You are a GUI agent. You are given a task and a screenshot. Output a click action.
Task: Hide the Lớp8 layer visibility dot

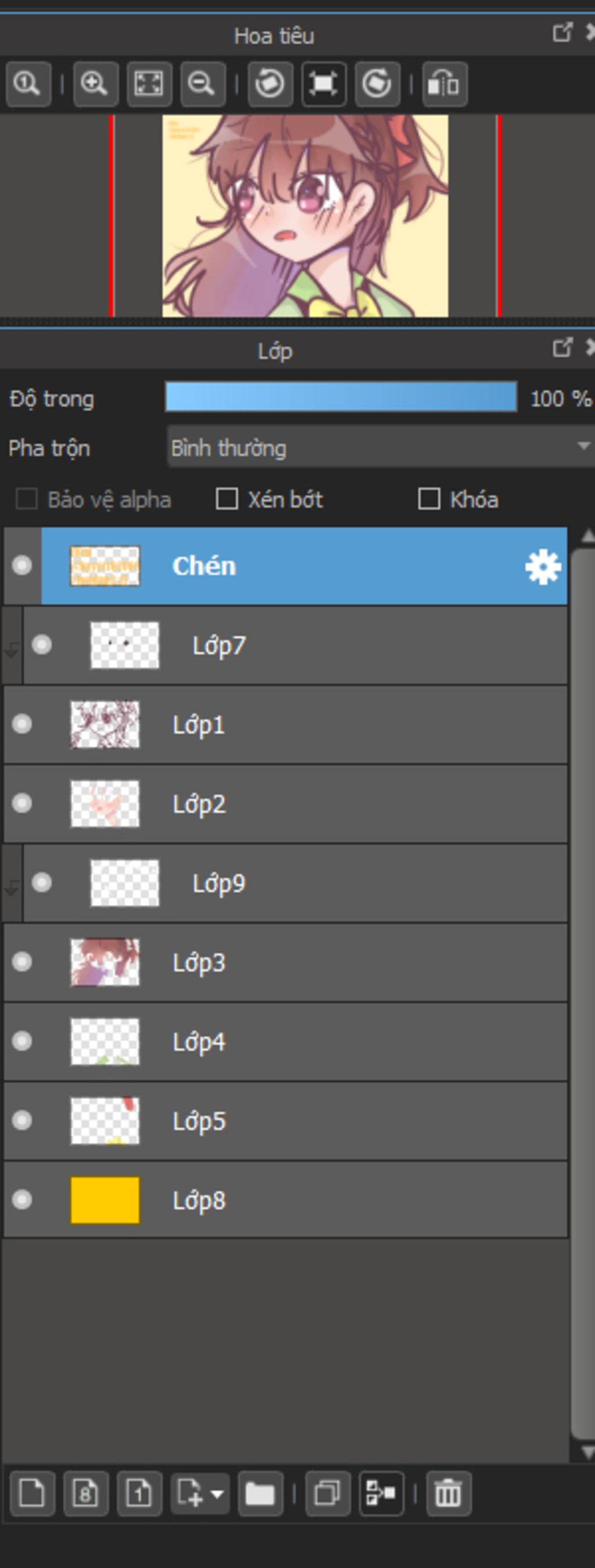22,1200
